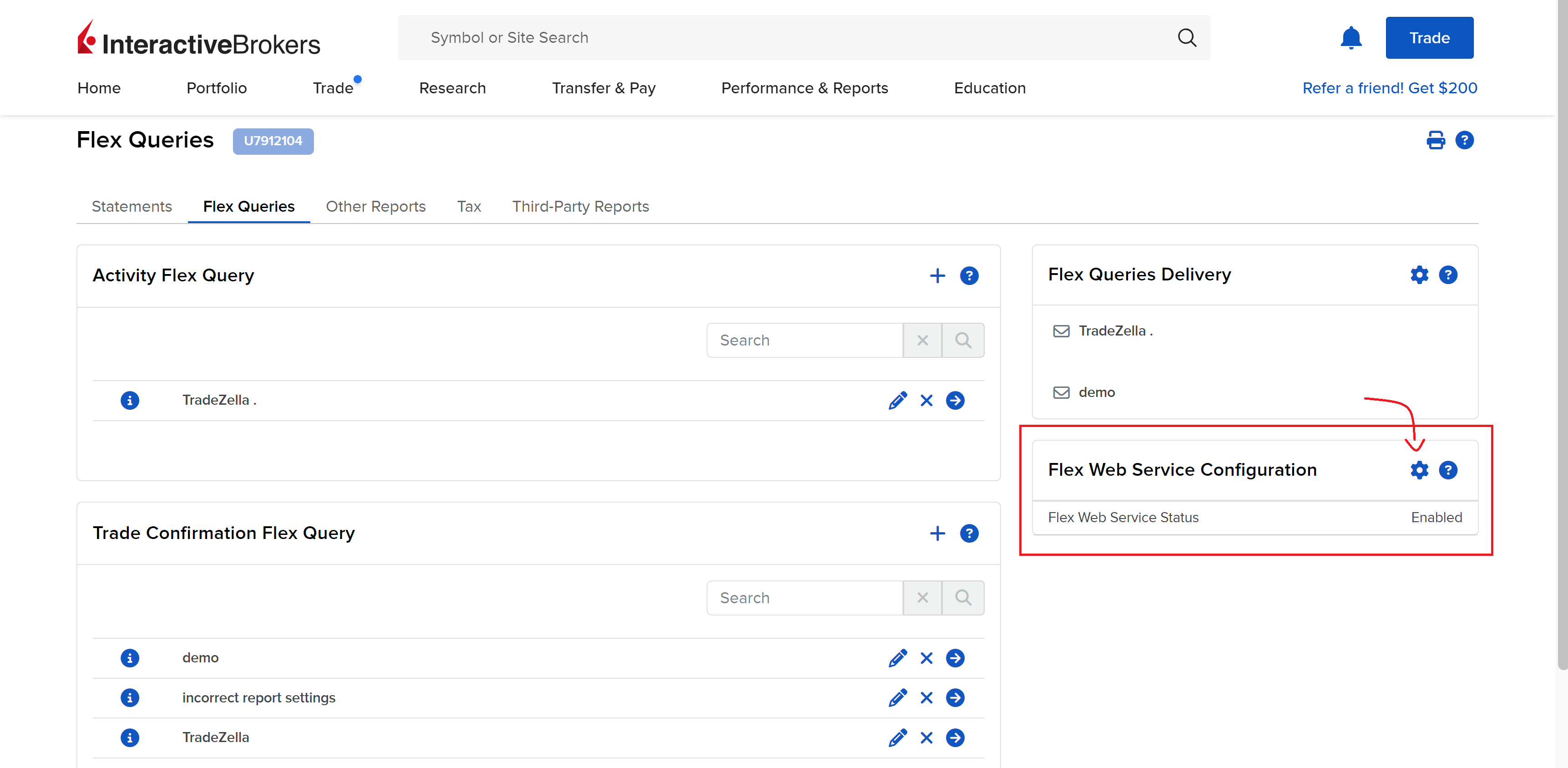Click the notifications bell icon

click(1351, 38)
